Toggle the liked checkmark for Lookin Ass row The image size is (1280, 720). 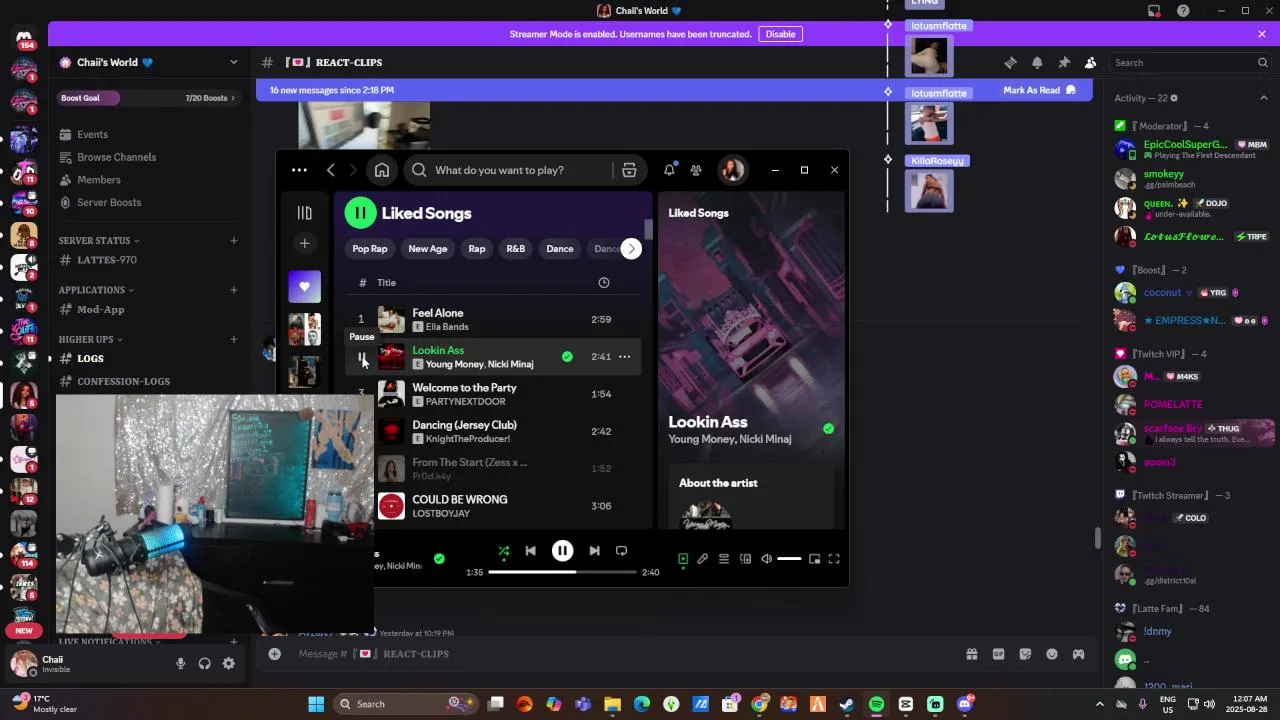click(567, 356)
